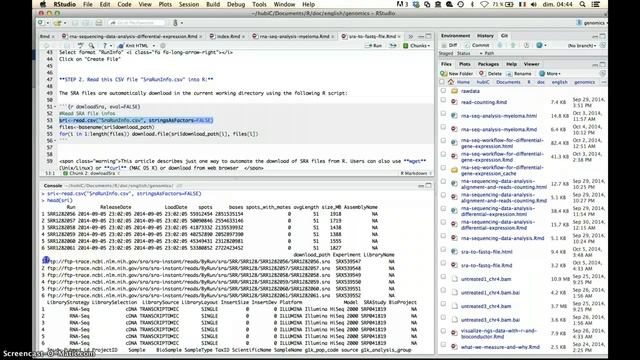Open the Session menu
The width and height of the screenshot is (640, 360).
tap(189, 4)
